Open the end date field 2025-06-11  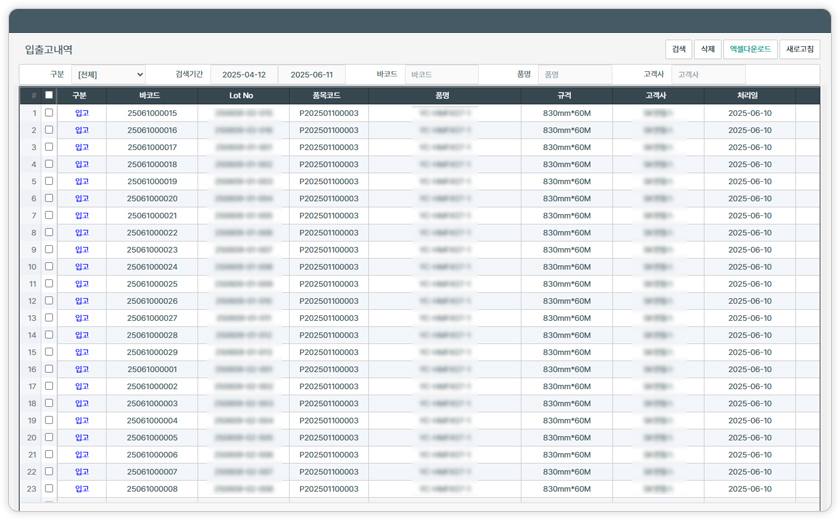pos(311,75)
